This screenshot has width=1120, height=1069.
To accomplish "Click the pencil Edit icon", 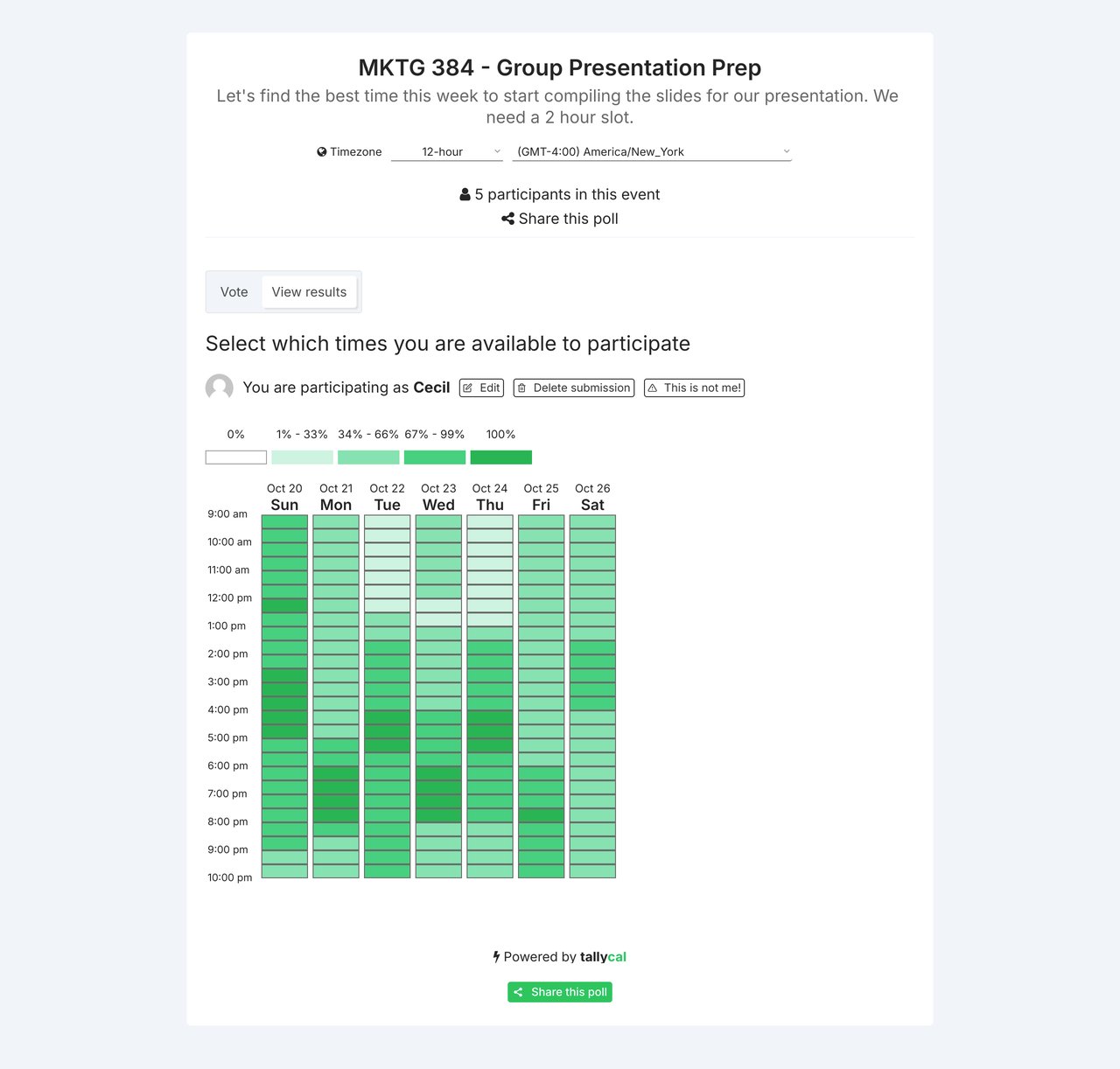I will 468,388.
